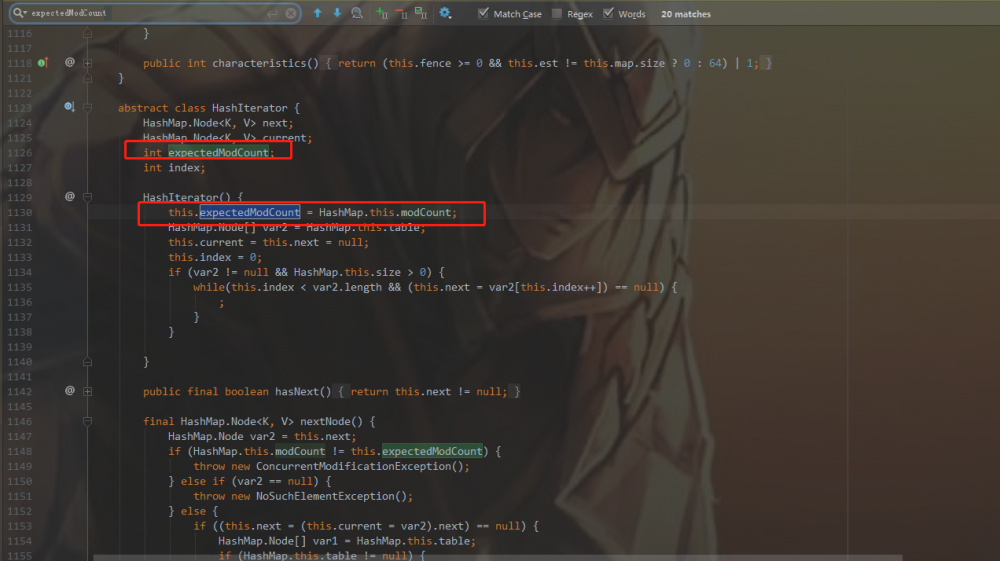This screenshot has width=1000, height=561.
Task: Click 'int index;' on line 1127
Action: (x=174, y=168)
